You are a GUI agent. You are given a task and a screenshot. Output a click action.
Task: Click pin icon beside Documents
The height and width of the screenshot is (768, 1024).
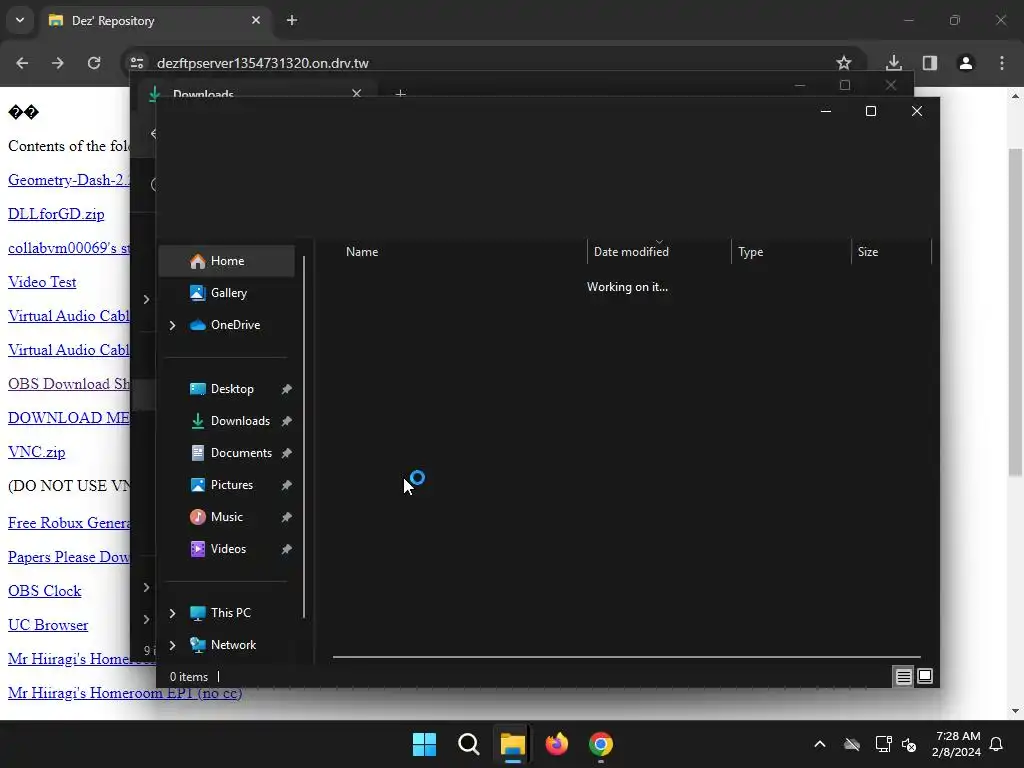[x=286, y=453]
